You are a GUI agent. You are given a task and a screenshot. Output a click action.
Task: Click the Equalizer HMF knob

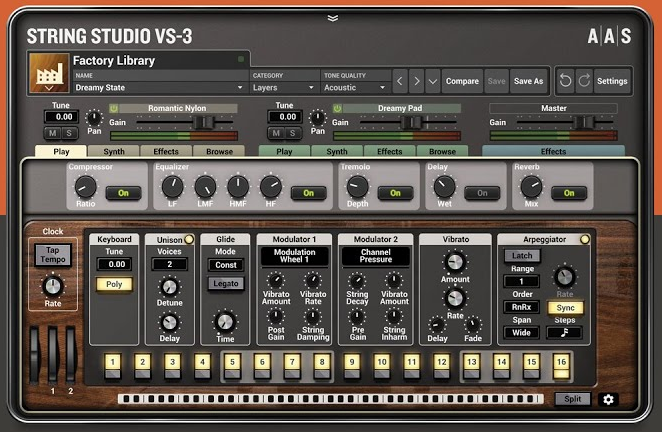pyautogui.click(x=238, y=187)
